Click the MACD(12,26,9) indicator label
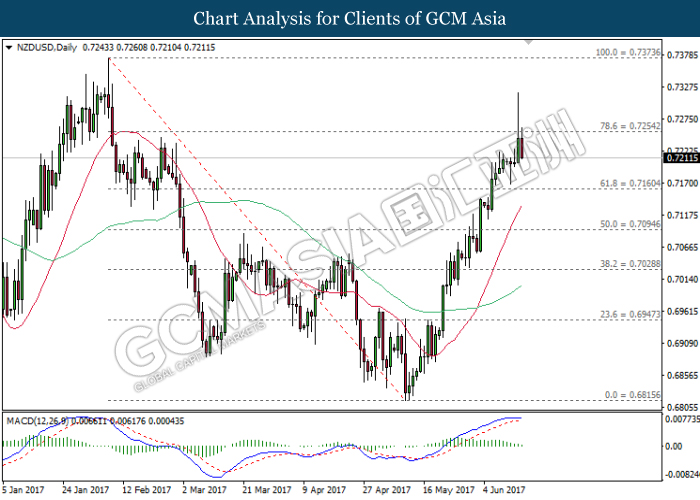Screen dimensions: 700x500 pos(38,421)
